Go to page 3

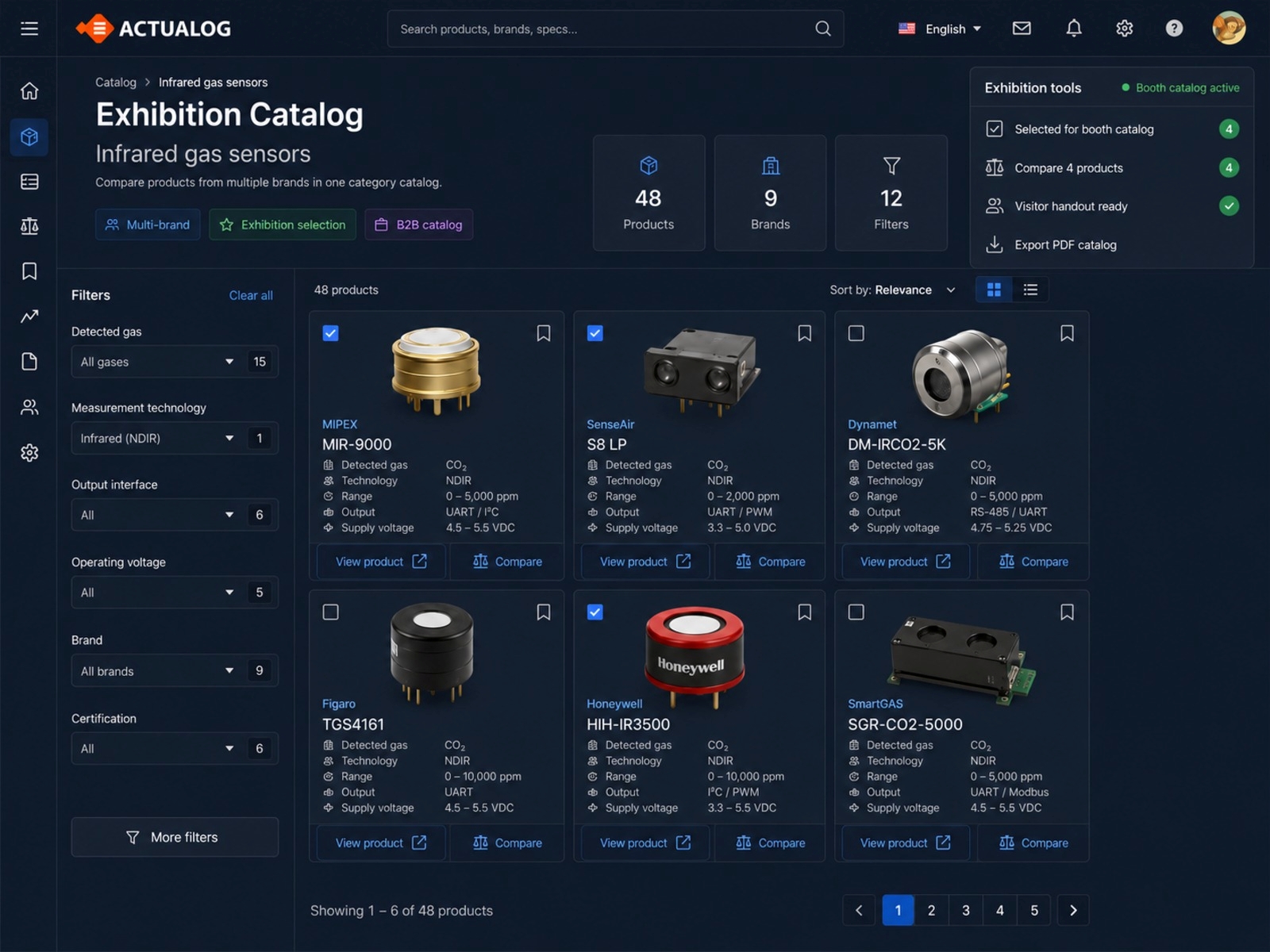click(966, 911)
